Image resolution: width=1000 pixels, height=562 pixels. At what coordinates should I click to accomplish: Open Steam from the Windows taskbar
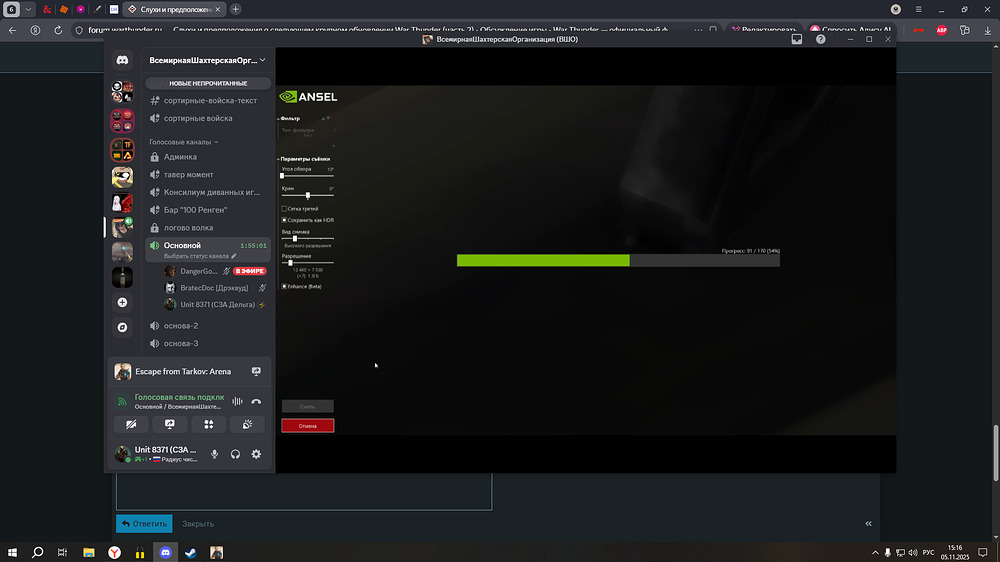pos(190,552)
